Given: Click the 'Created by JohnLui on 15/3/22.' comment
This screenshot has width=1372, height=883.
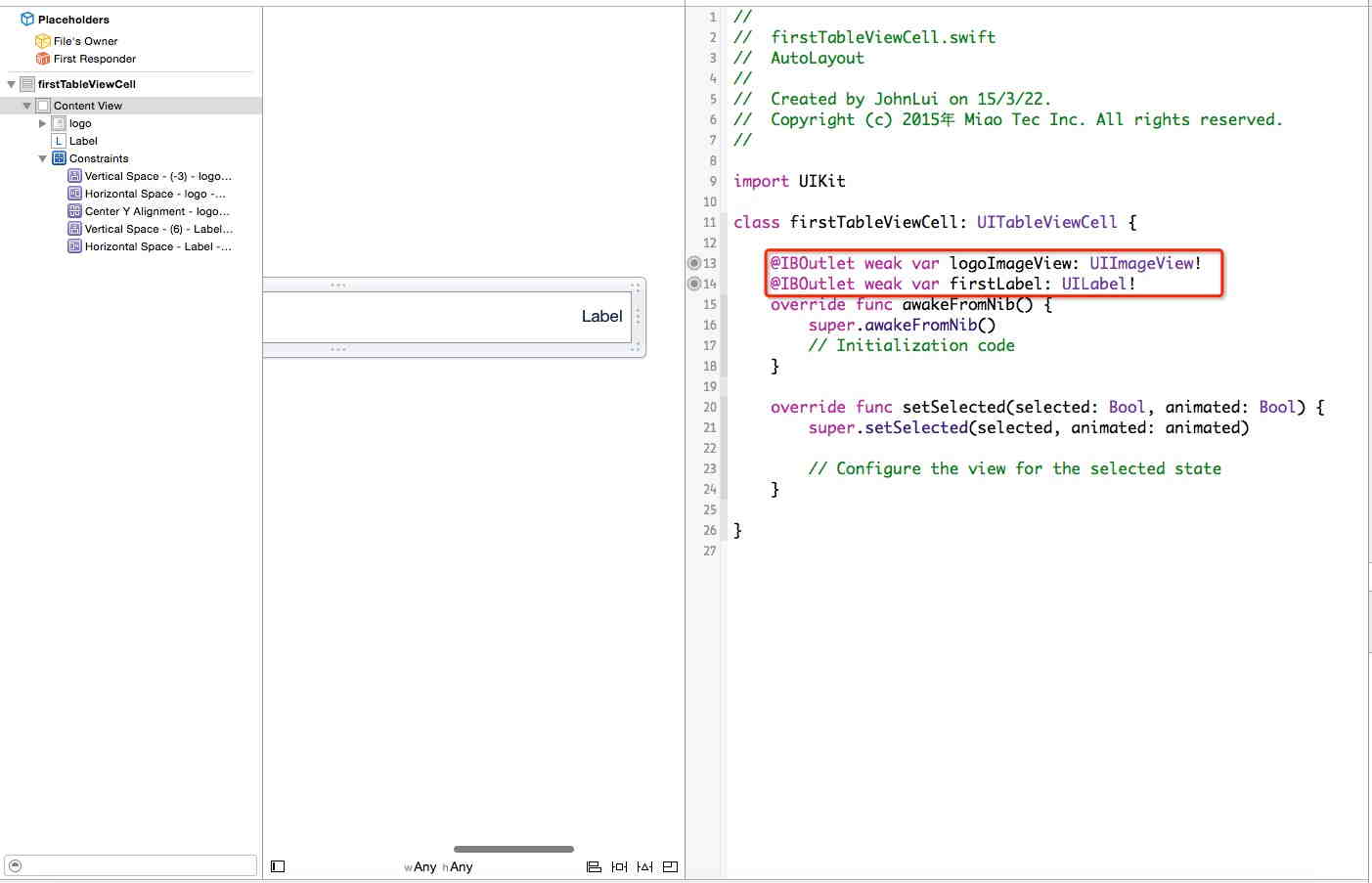Looking at the screenshot, I should coord(910,99).
